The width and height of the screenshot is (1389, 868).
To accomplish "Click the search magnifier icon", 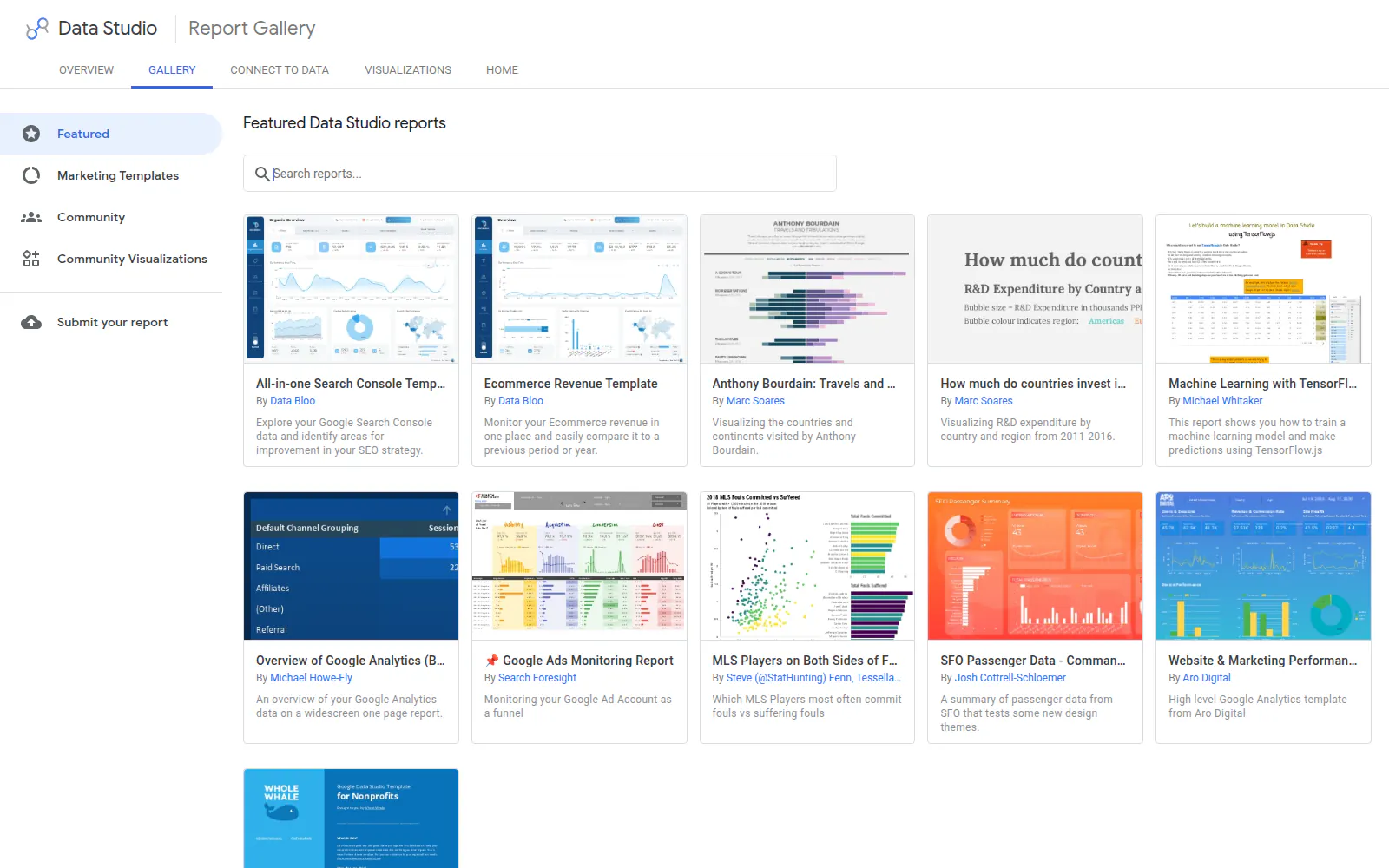I will point(262,174).
